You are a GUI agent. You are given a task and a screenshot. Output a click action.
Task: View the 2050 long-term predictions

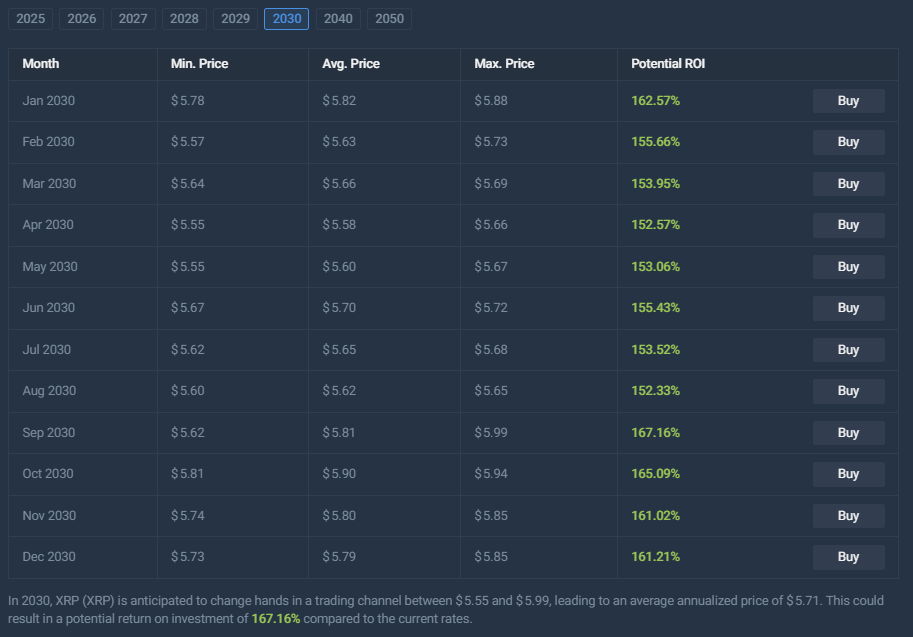click(388, 18)
